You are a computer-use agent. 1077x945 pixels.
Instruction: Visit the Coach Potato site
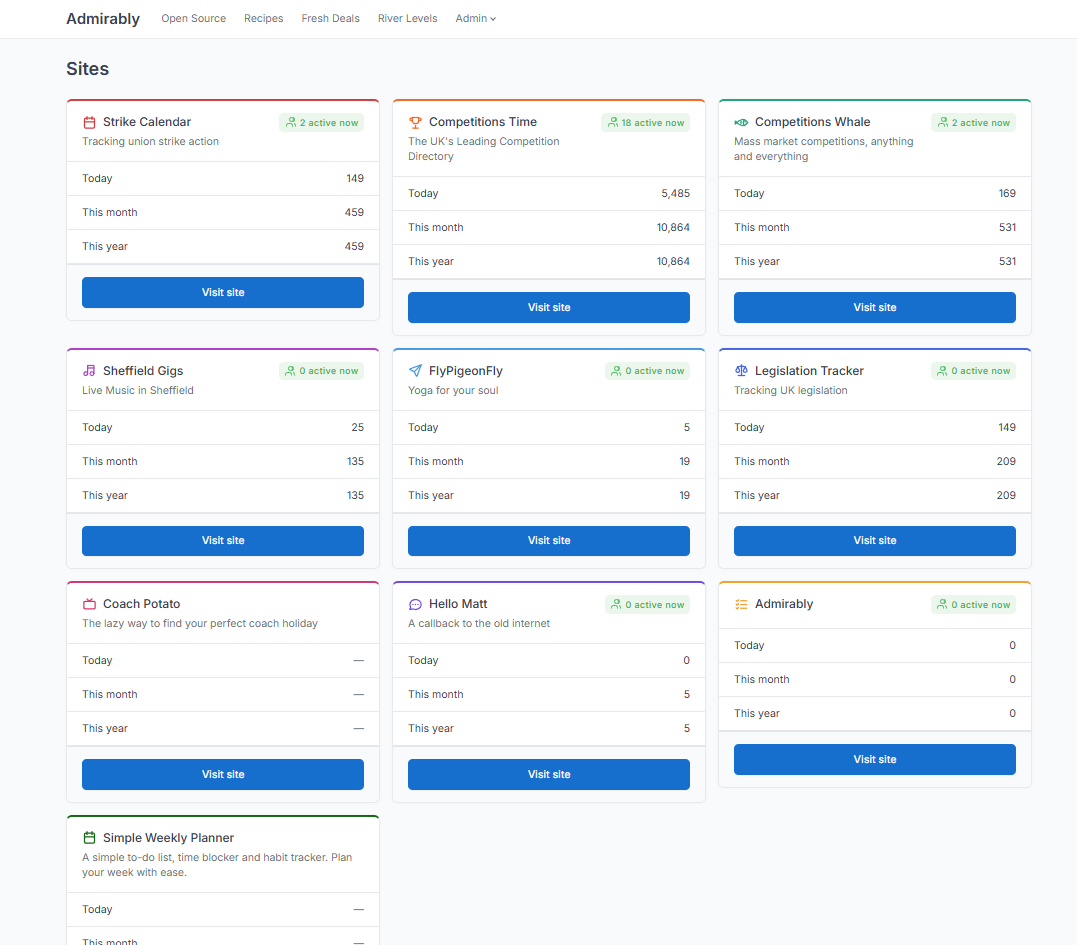click(223, 774)
